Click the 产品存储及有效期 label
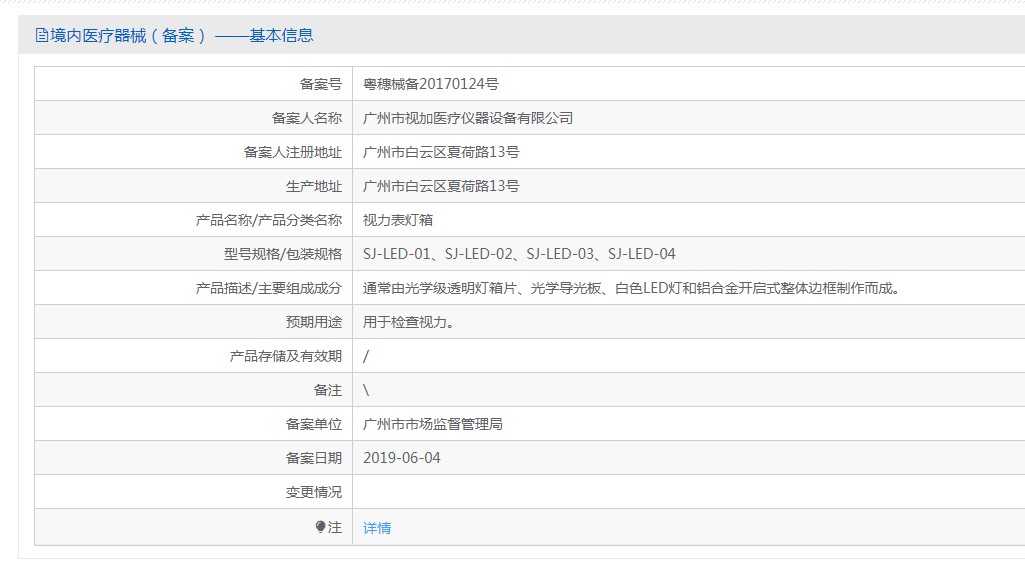The width and height of the screenshot is (1025, 580). pos(286,356)
